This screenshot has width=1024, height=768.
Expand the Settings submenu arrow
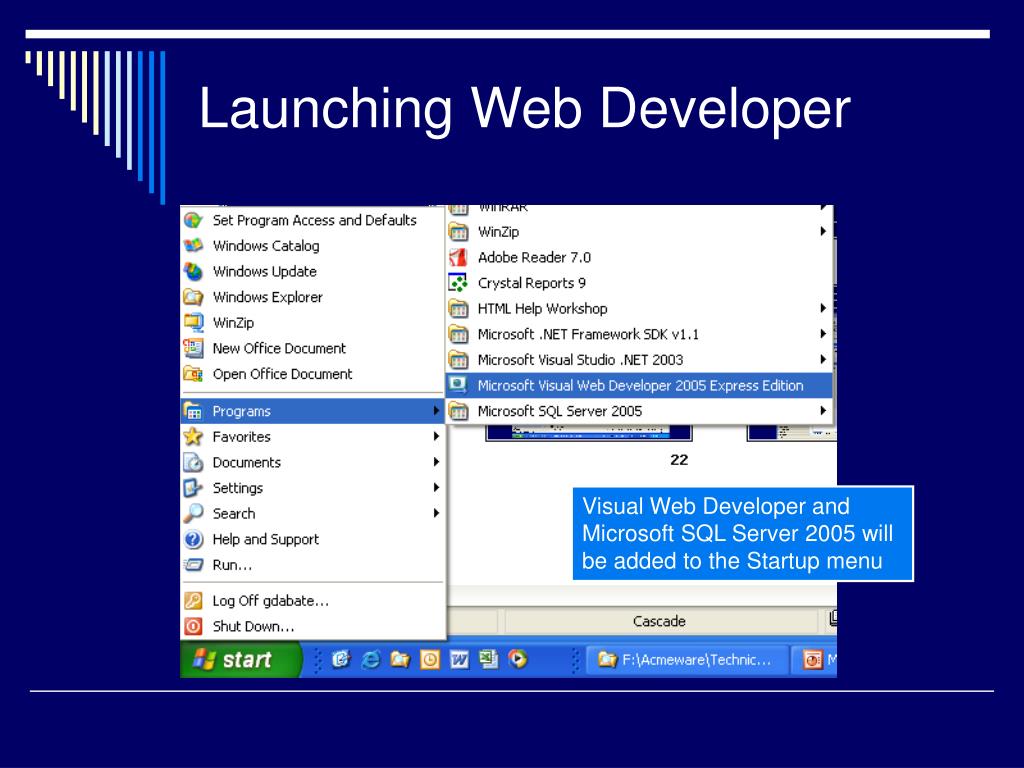coord(436,487)
